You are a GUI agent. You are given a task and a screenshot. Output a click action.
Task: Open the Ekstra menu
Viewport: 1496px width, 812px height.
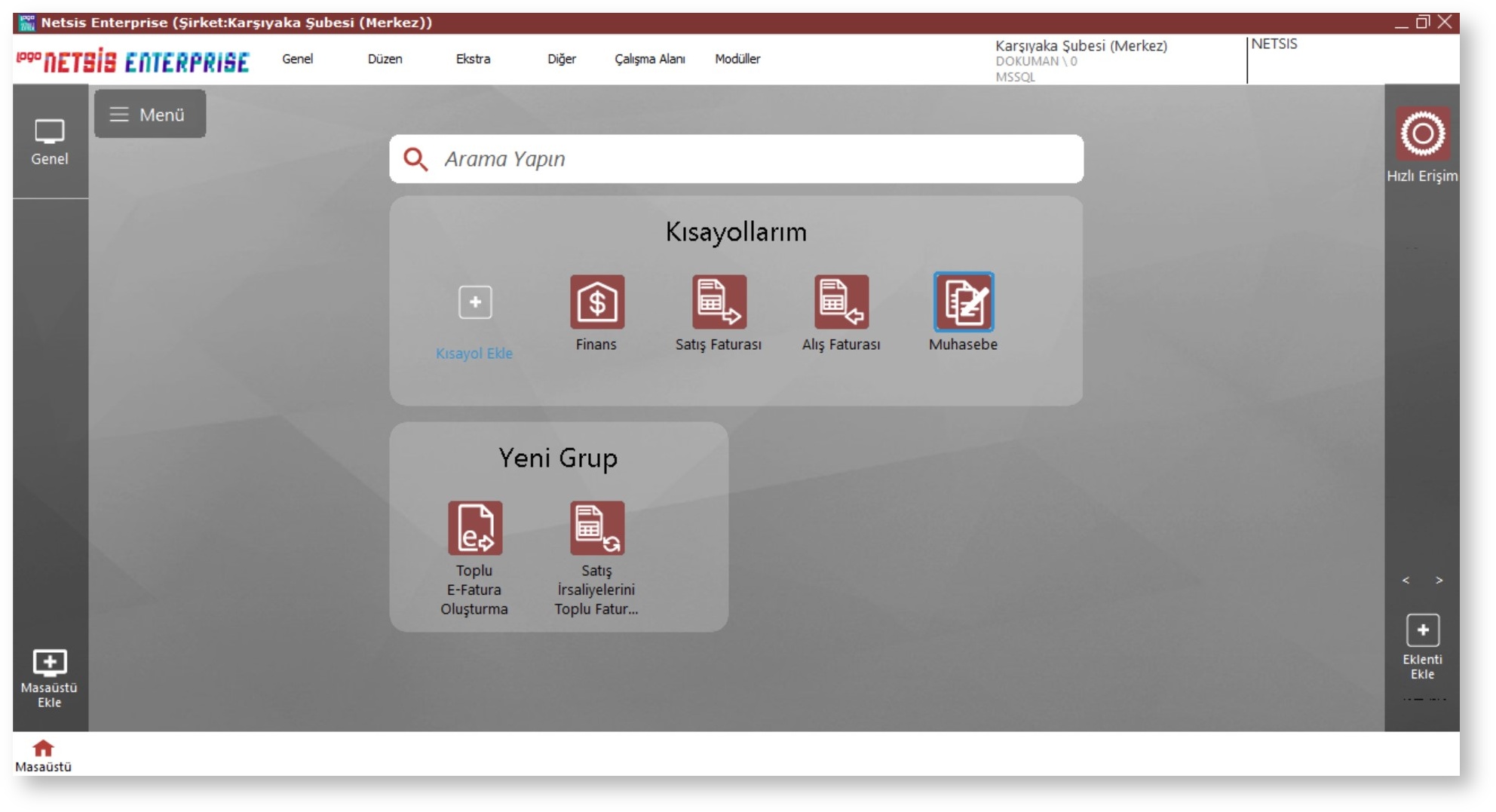[473, 59]
